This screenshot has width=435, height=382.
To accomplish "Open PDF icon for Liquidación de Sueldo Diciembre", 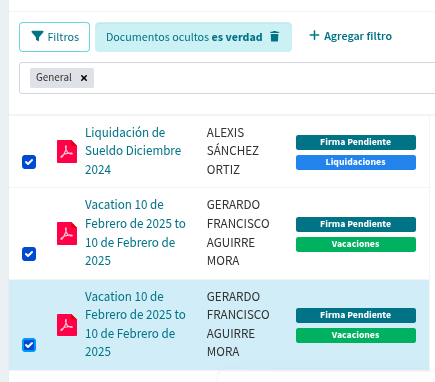I will pos(67,152).
